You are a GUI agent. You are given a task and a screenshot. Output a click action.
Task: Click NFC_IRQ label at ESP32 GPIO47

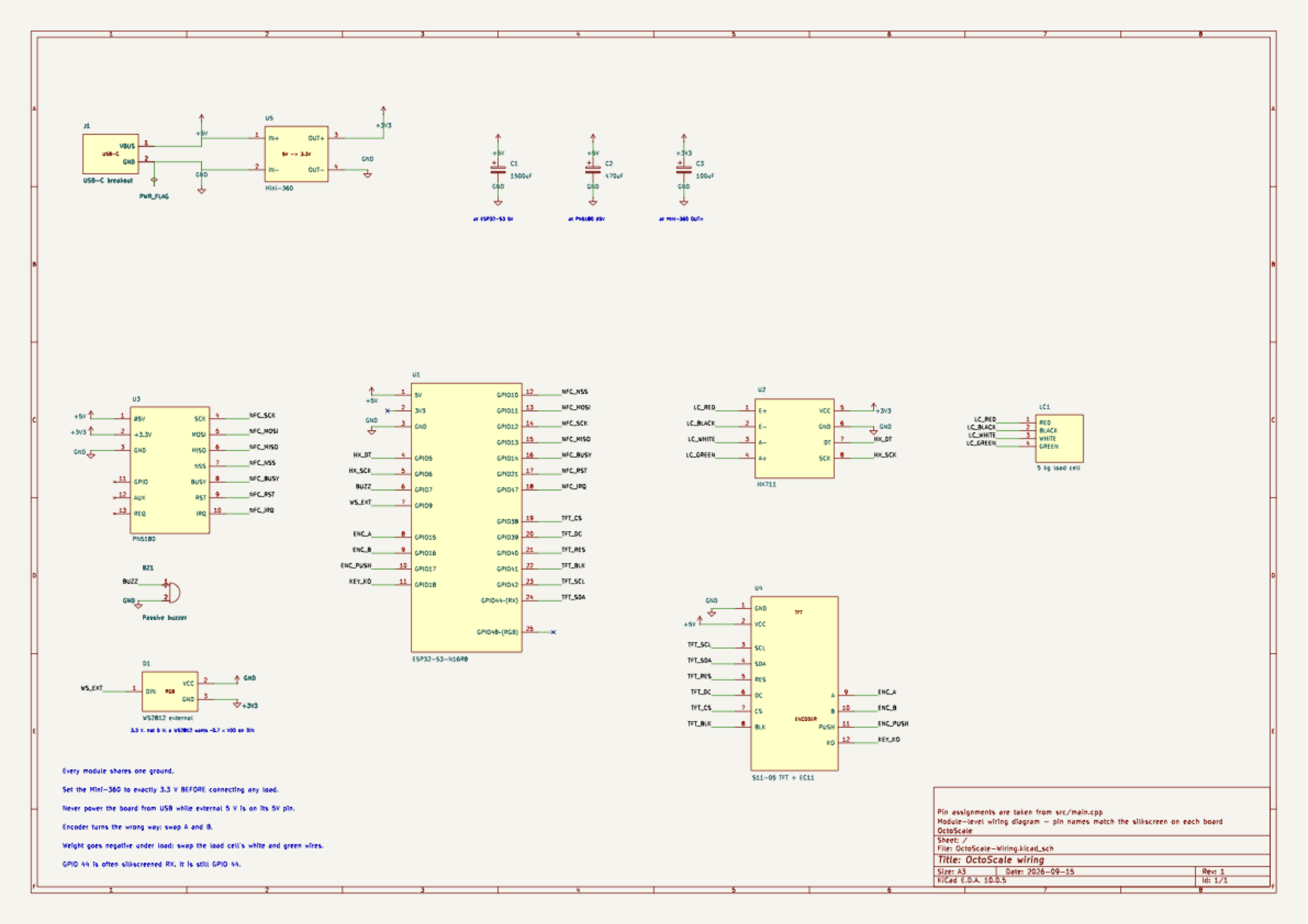[574, 487]
